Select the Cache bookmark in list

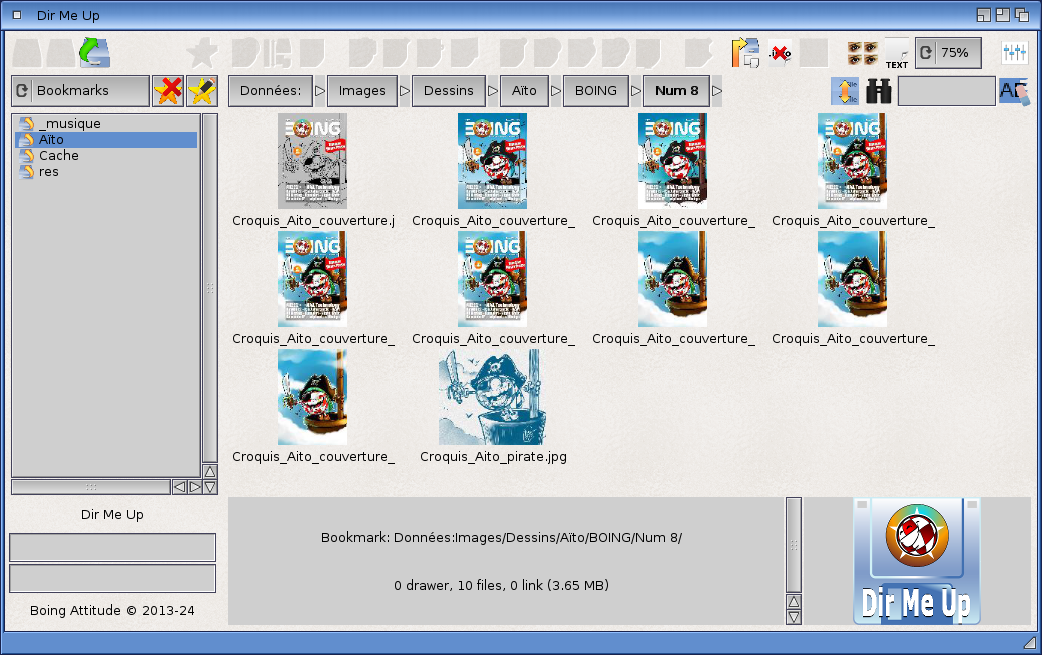[58, 156]
